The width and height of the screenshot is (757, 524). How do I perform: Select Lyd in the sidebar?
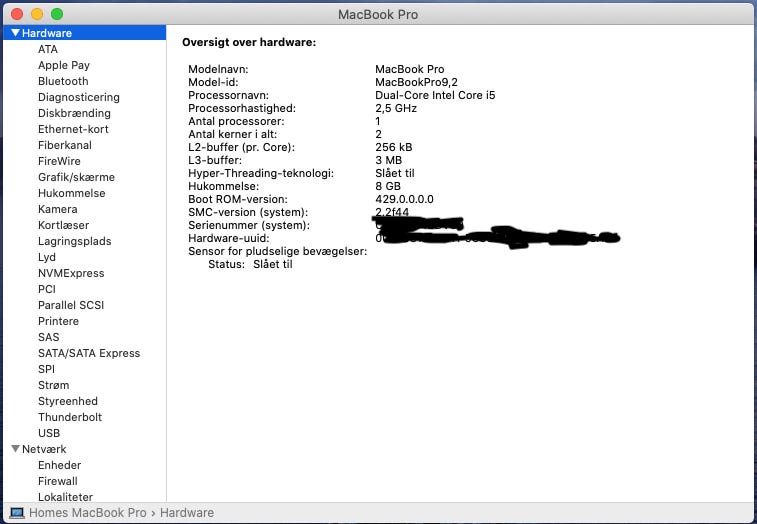click(x=47, y=257)
